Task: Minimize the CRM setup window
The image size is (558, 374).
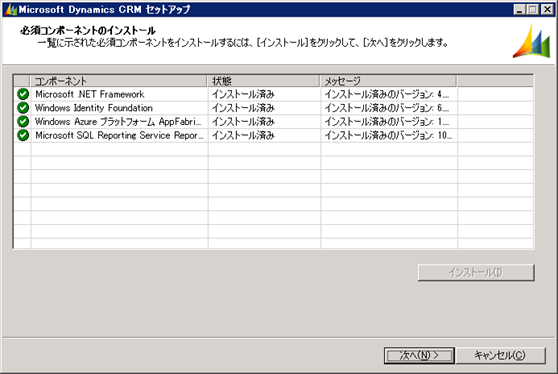Action: (520, 10)
